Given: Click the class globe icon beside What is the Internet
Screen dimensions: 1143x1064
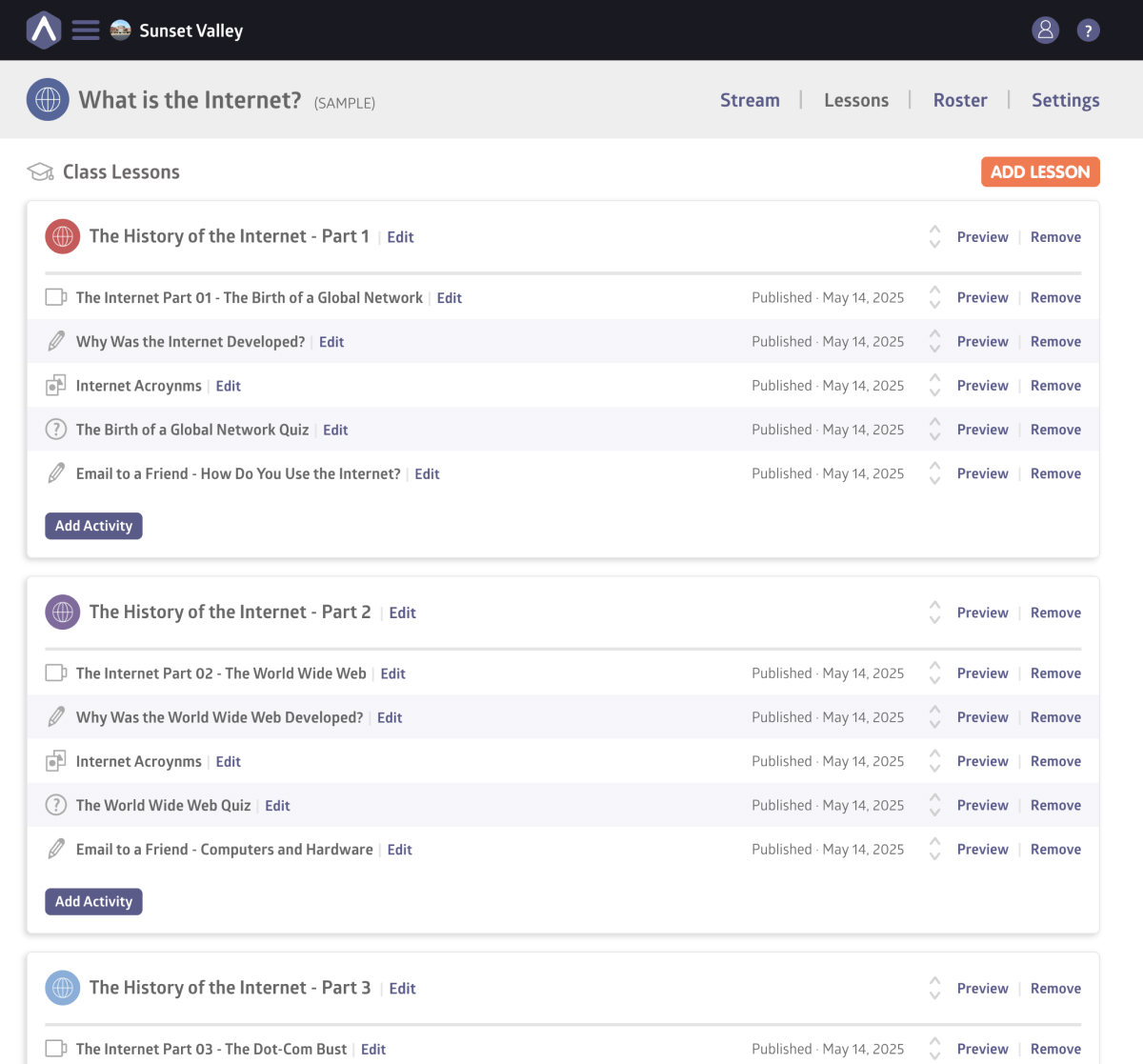Looking at the screenshot, I should pos(48,100).
